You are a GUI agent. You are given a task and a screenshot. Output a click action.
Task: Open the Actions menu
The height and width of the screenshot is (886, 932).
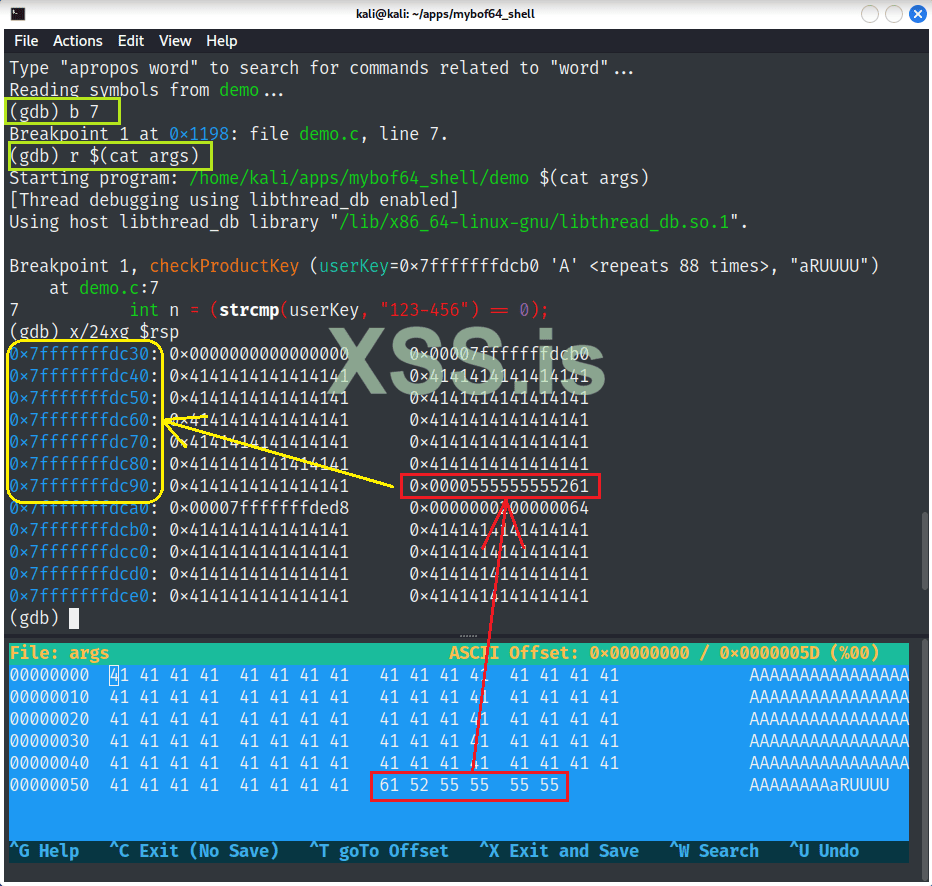tap(78, 41)
